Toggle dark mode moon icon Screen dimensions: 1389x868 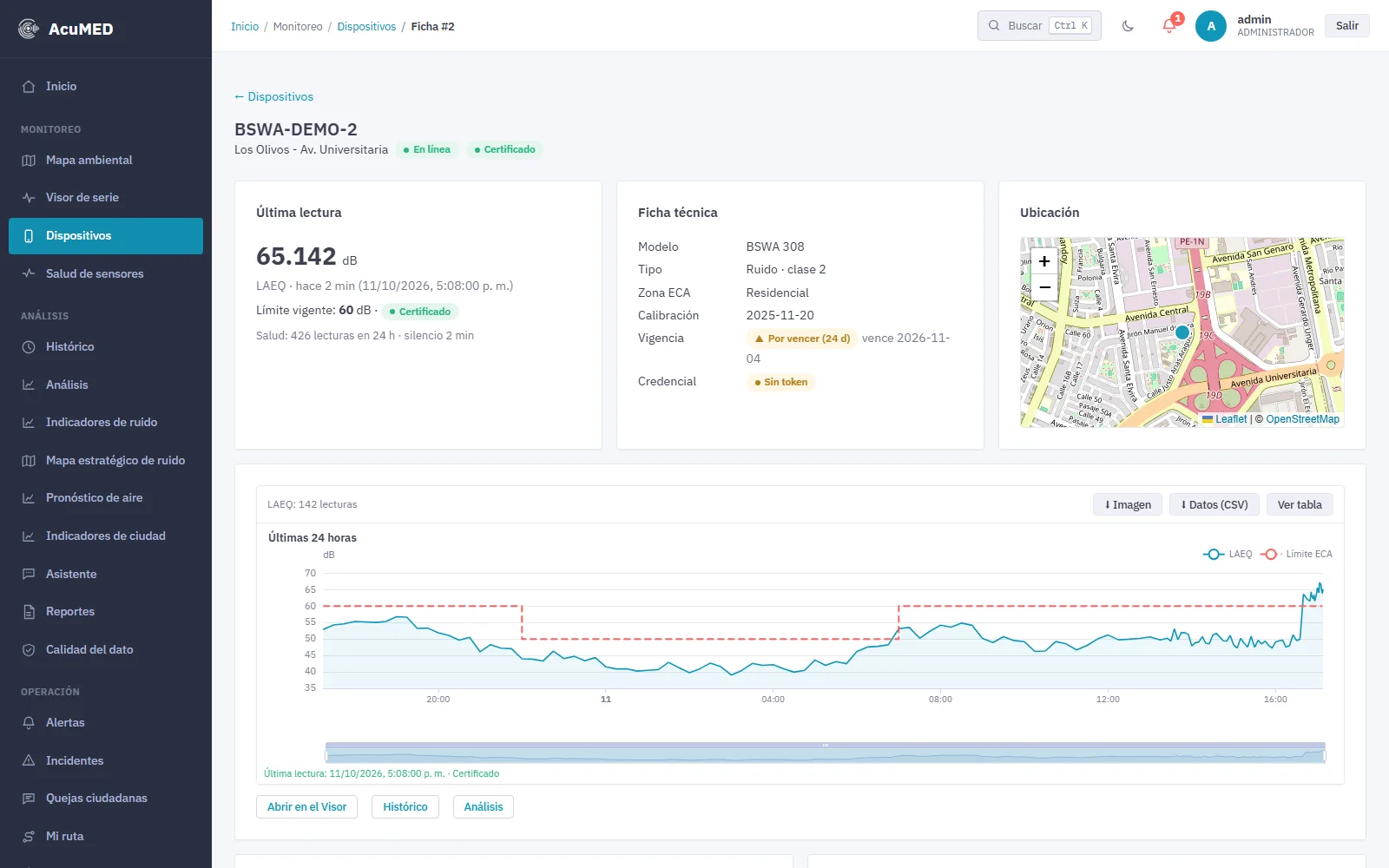point(1128,26)
